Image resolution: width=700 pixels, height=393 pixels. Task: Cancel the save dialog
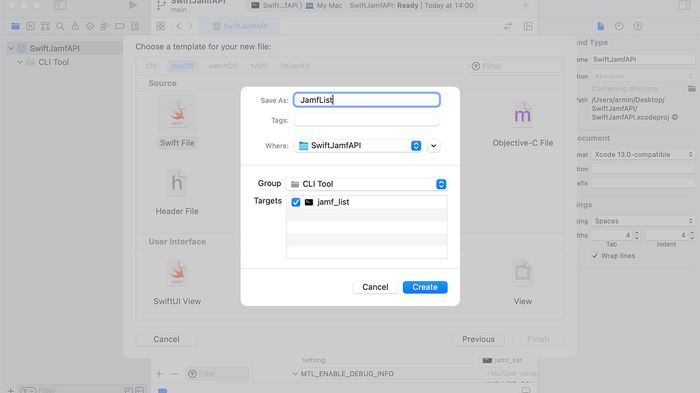(x=375, y=287)
